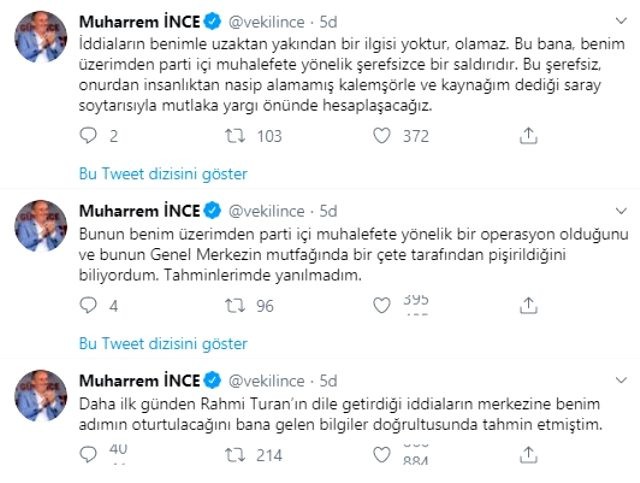Reply to the first tweet about İddialar
The height and width of the screenshot is (483, 640).
[87, 136]
